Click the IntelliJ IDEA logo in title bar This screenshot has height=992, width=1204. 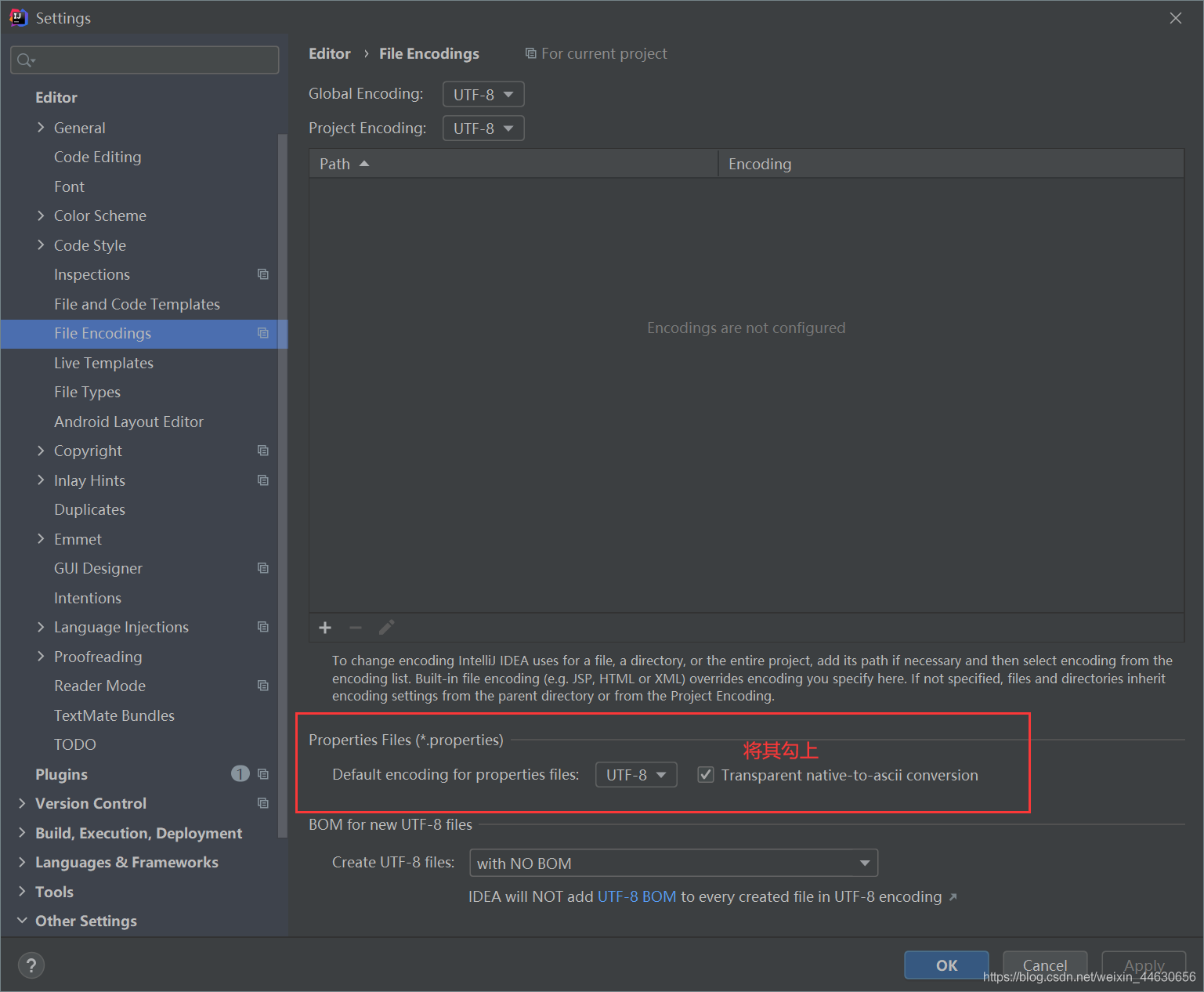click(18, 17)
